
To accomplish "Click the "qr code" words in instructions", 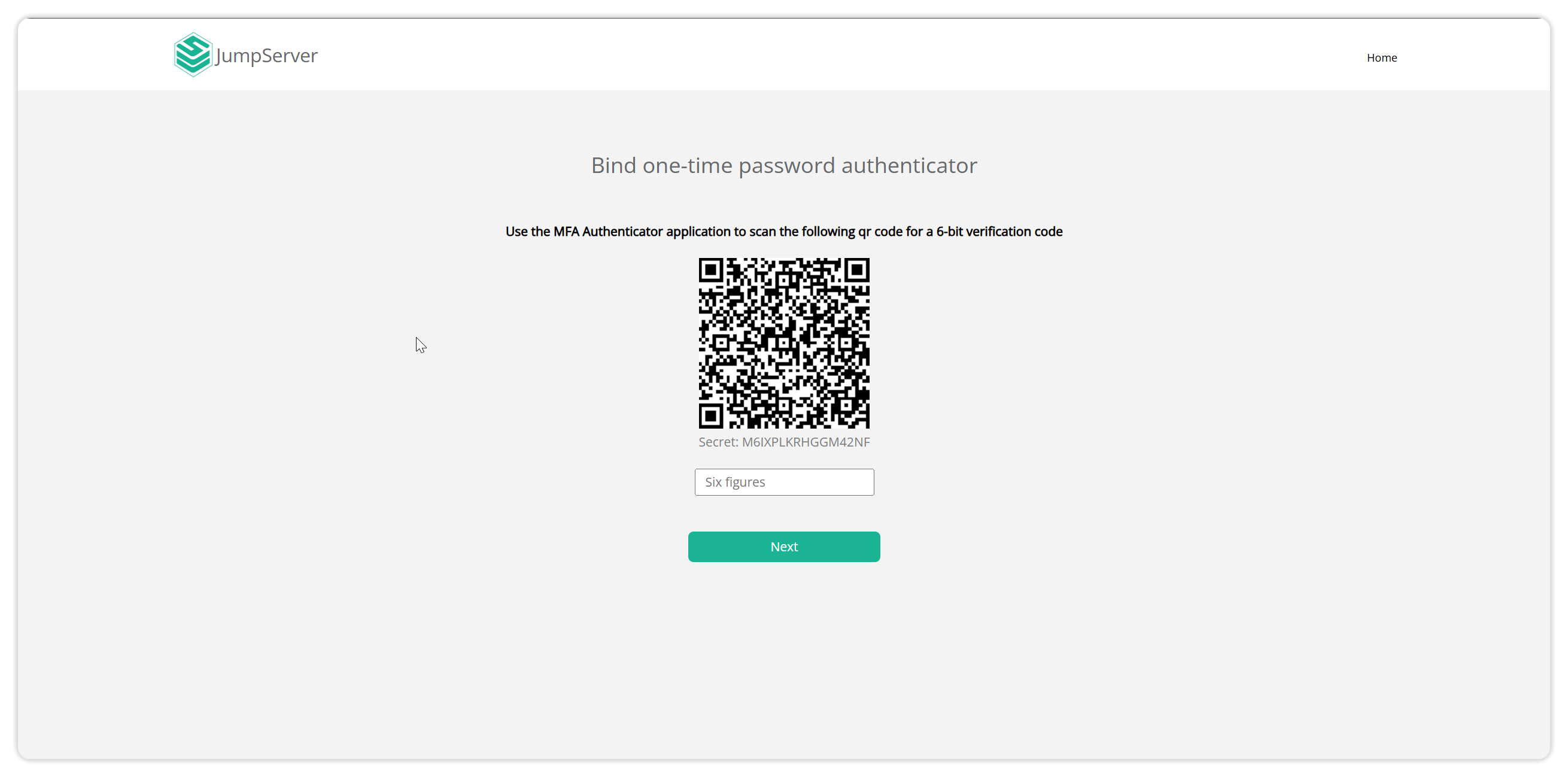I will (x=880, y=232).
